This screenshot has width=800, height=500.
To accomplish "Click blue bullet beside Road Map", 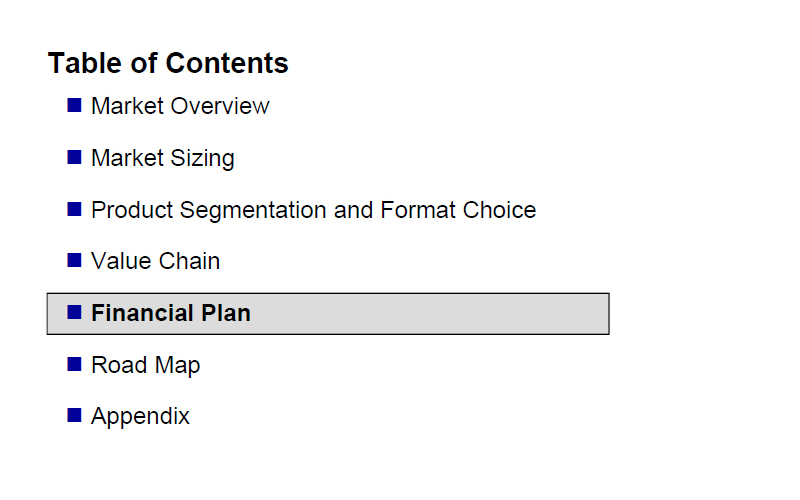I will [x=74, y=364].
